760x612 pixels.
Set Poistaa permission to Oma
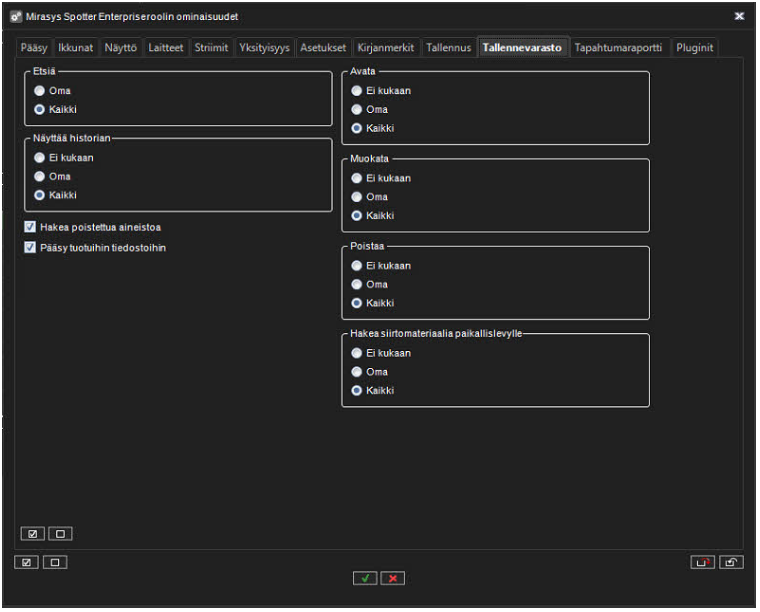click(x=357, y=285)
